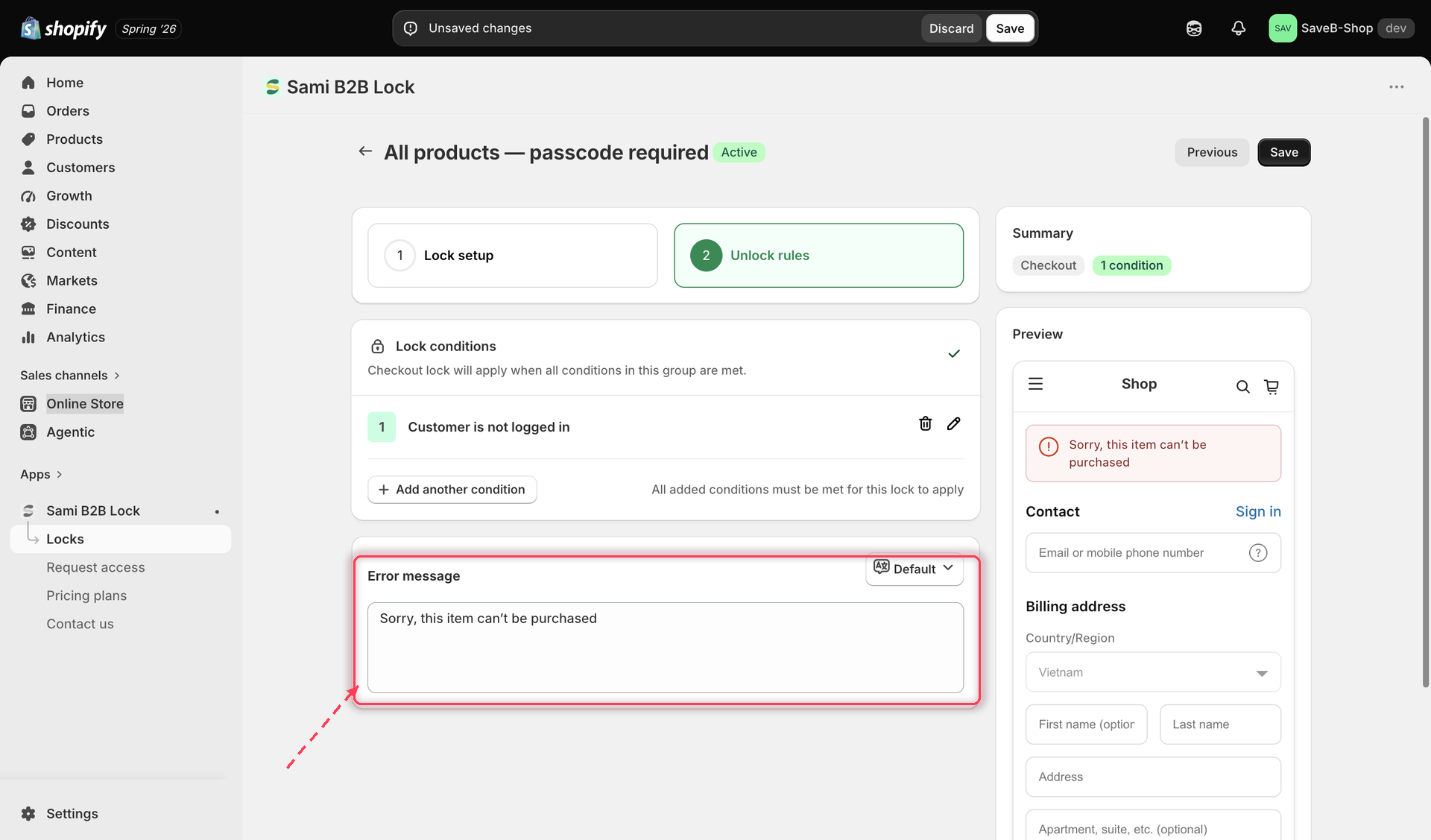Open the notifications bell
Image resolution: width=1431 pixels, height=840 pixels.
click(1238, 28)
